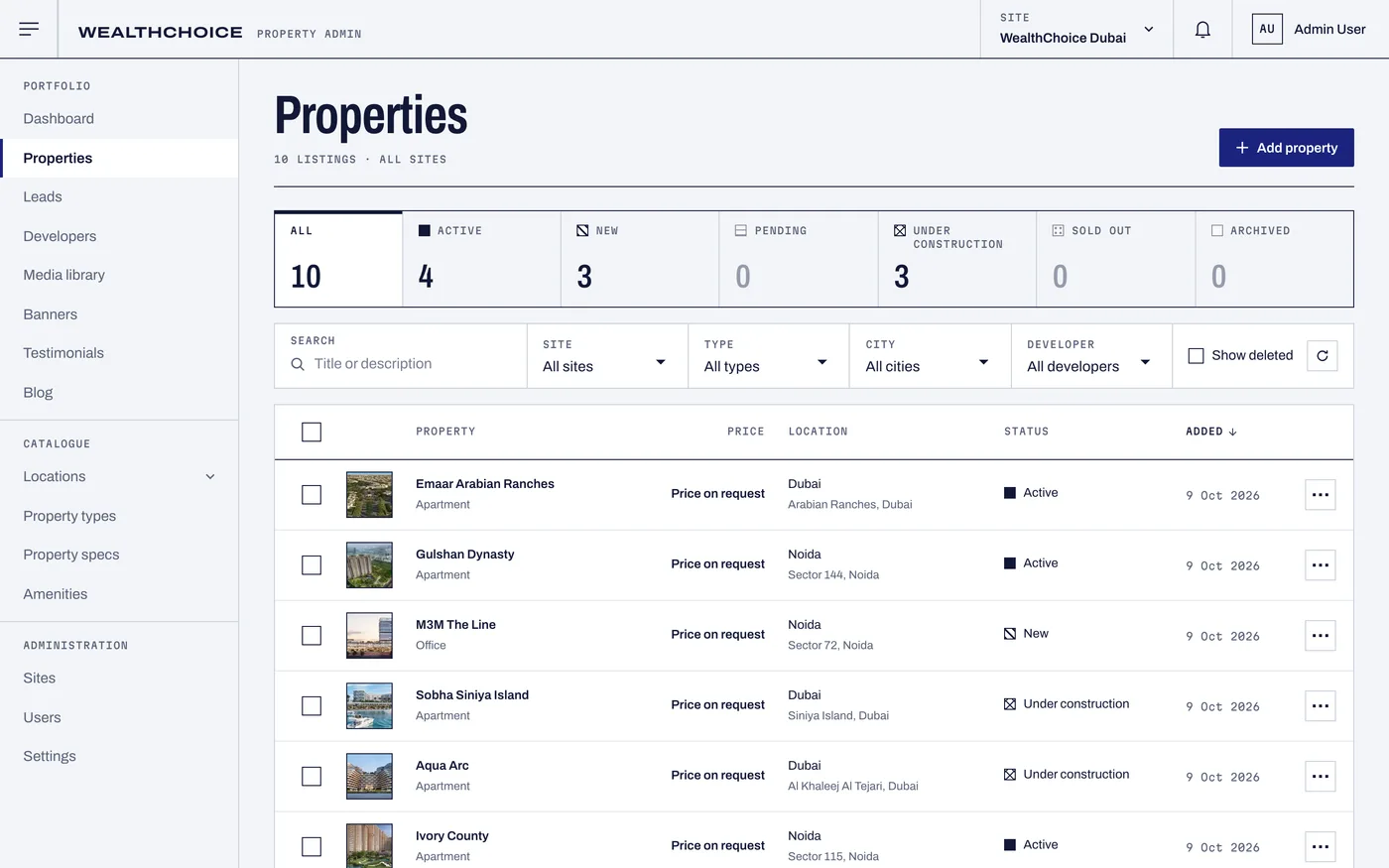
Task: Open actions menu for Emaar Arabian Ranches
Action: point(1321,494)
